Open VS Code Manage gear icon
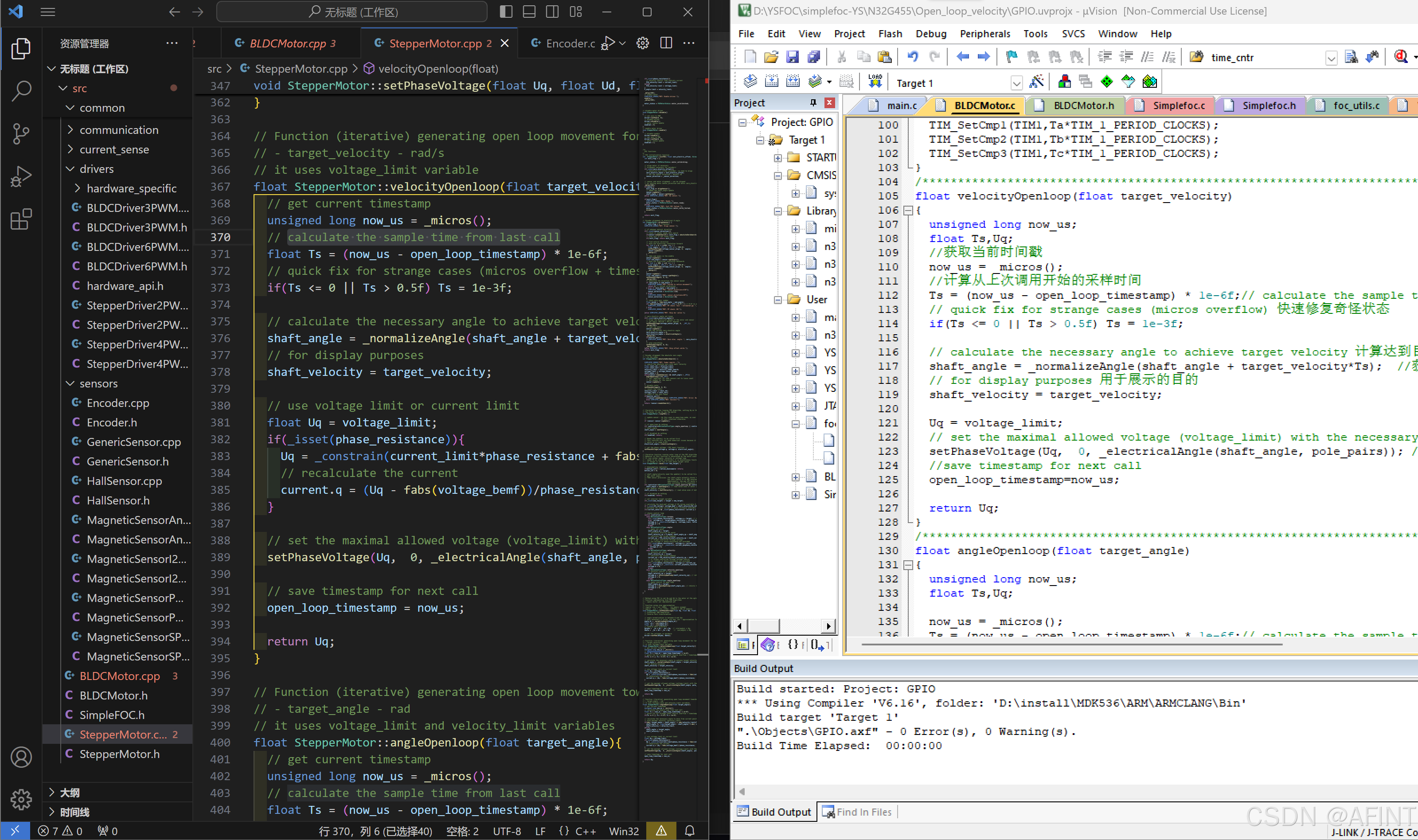This screenshot has width=1418, height=840. click(x=21, y=799)
